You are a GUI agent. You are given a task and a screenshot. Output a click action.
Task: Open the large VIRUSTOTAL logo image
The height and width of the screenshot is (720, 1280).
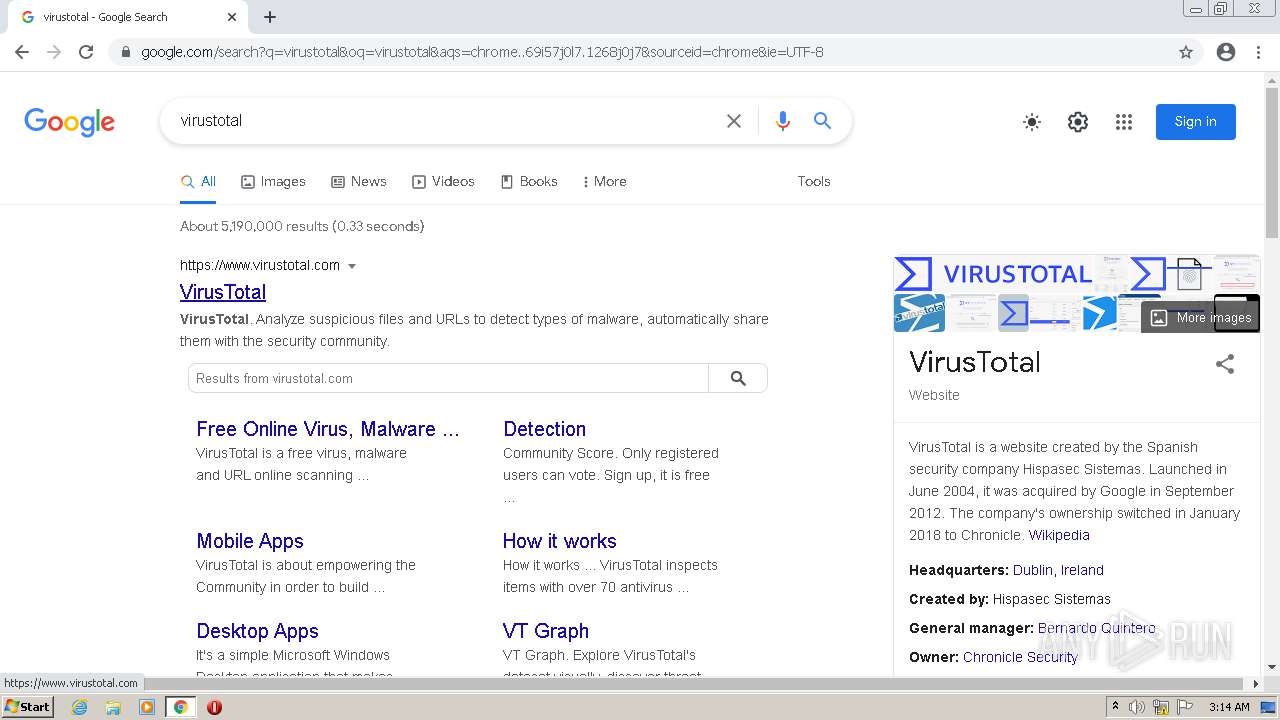pos(992,274)
